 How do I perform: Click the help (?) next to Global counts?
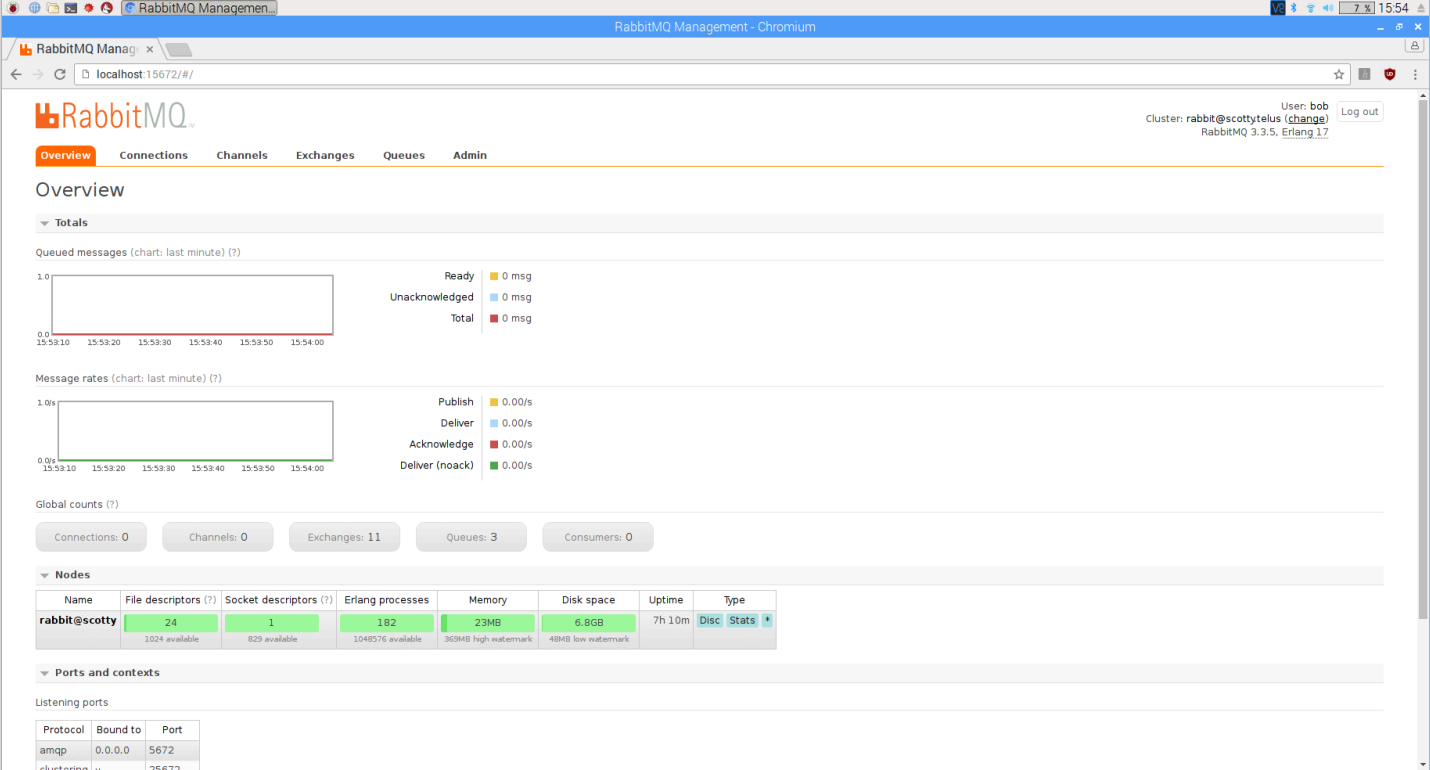tap(112, 505)
